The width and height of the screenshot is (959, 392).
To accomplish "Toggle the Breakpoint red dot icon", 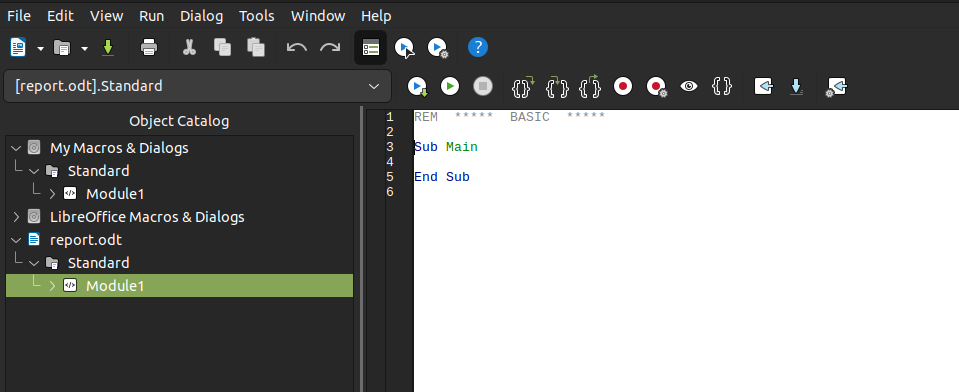I will (623, 86).
